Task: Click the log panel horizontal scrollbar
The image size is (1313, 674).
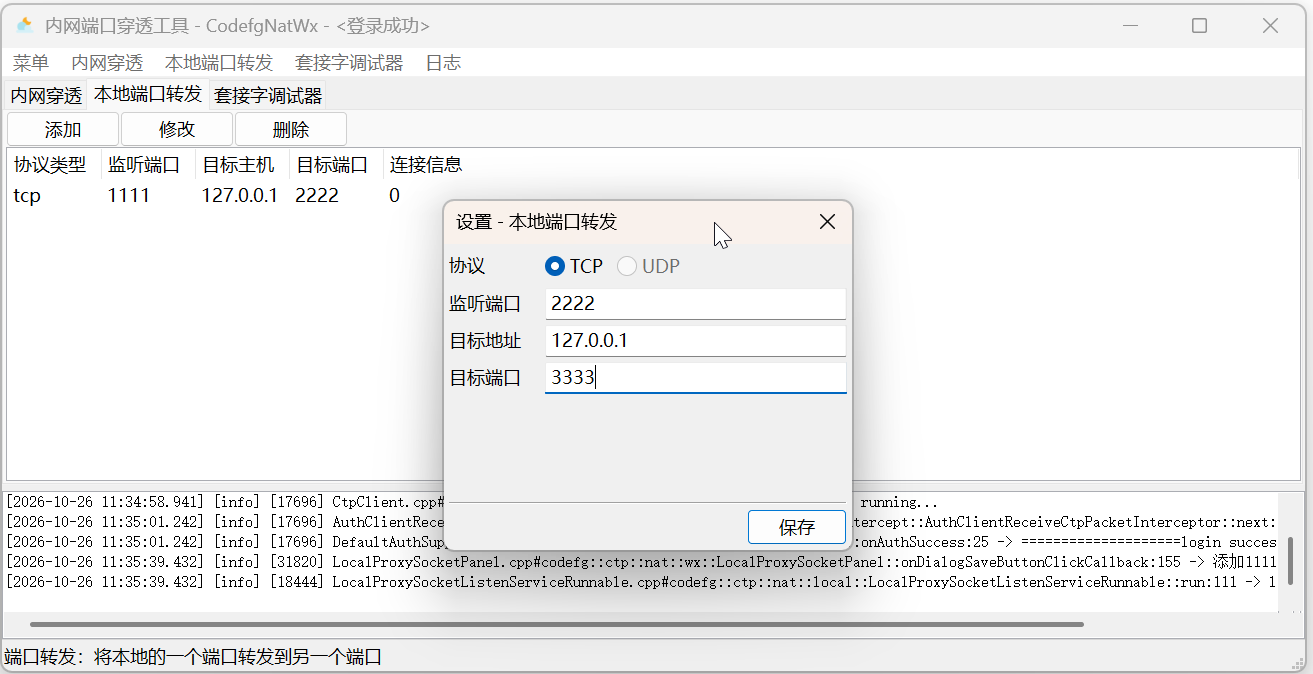Action: [557, 624]
